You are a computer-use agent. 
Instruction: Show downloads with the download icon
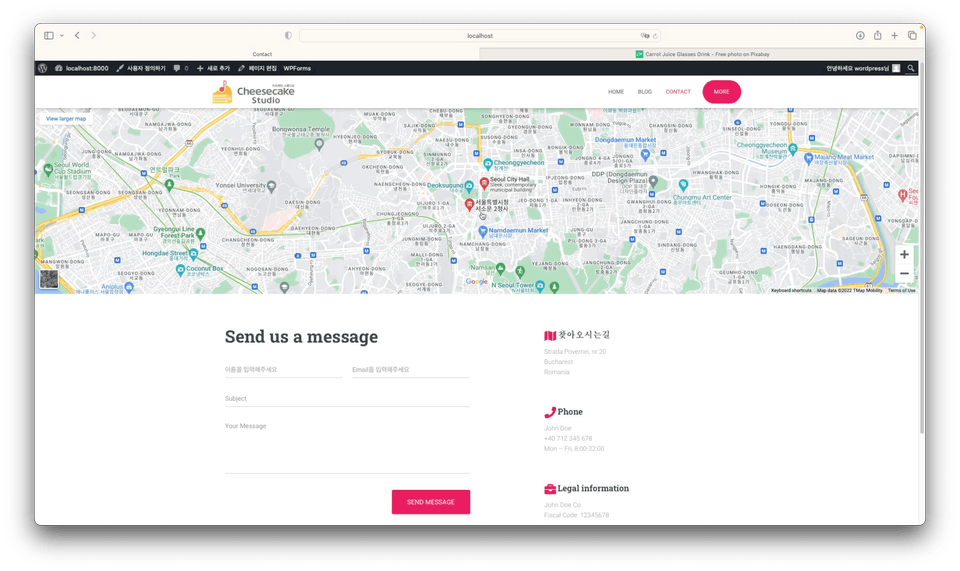(860, 35)
